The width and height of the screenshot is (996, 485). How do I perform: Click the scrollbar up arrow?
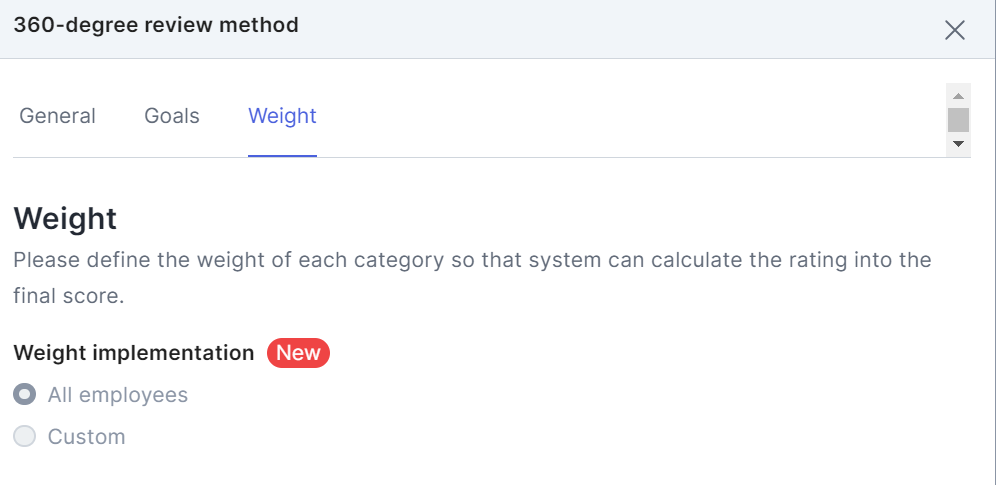[x=959, y=96]
